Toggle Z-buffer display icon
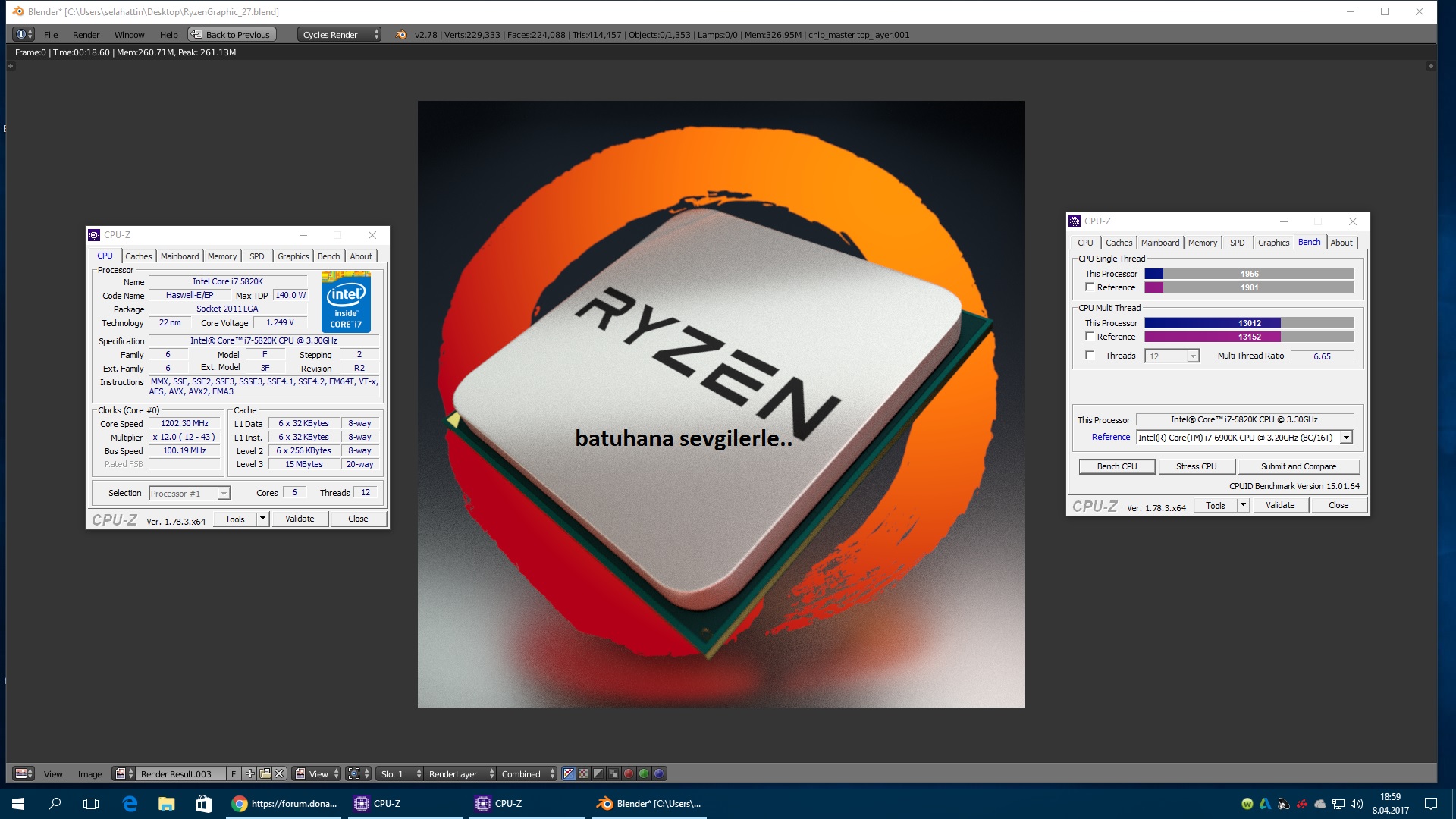Screen dimensions: 1456x819 (613, 773)
